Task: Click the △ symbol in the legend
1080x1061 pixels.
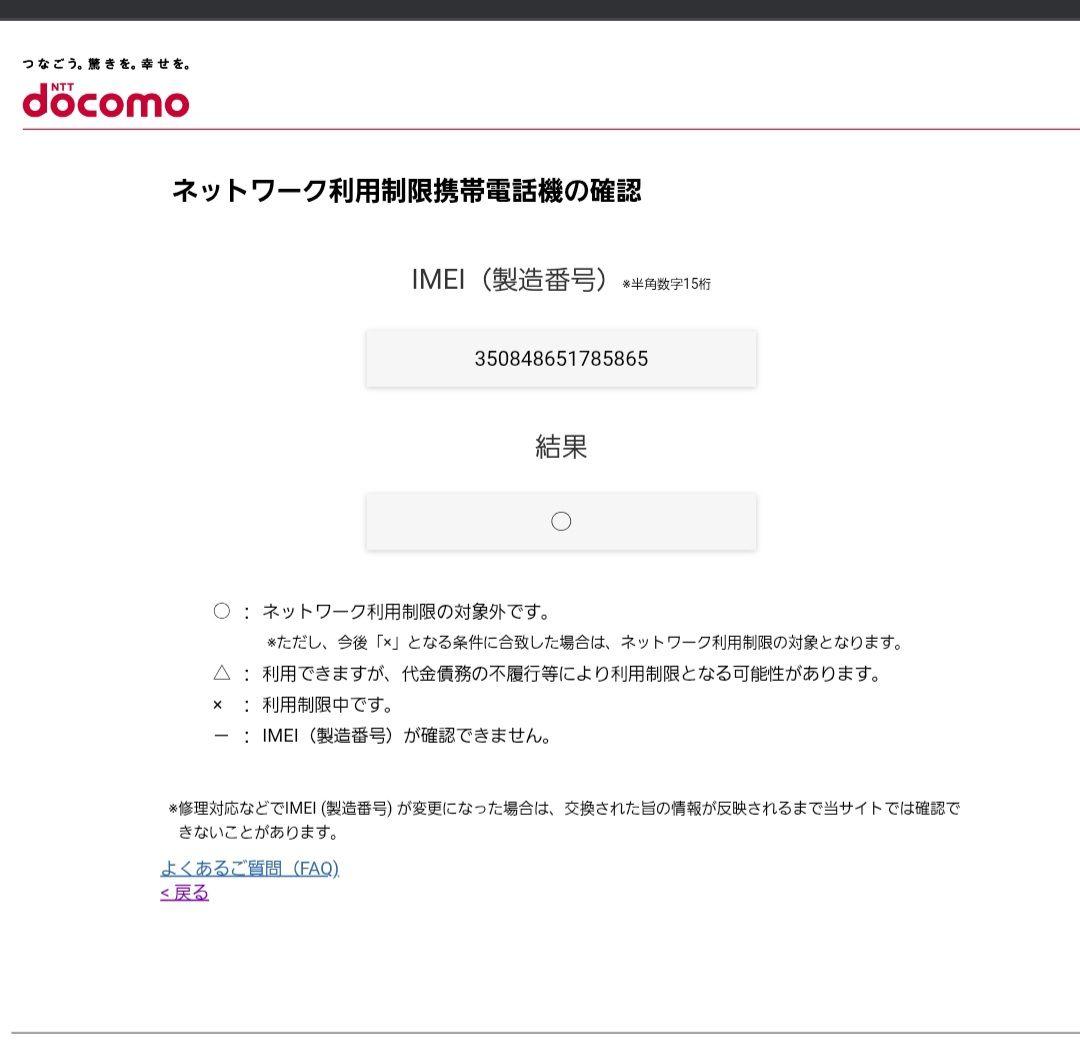Action: click(x=222, y=675)
